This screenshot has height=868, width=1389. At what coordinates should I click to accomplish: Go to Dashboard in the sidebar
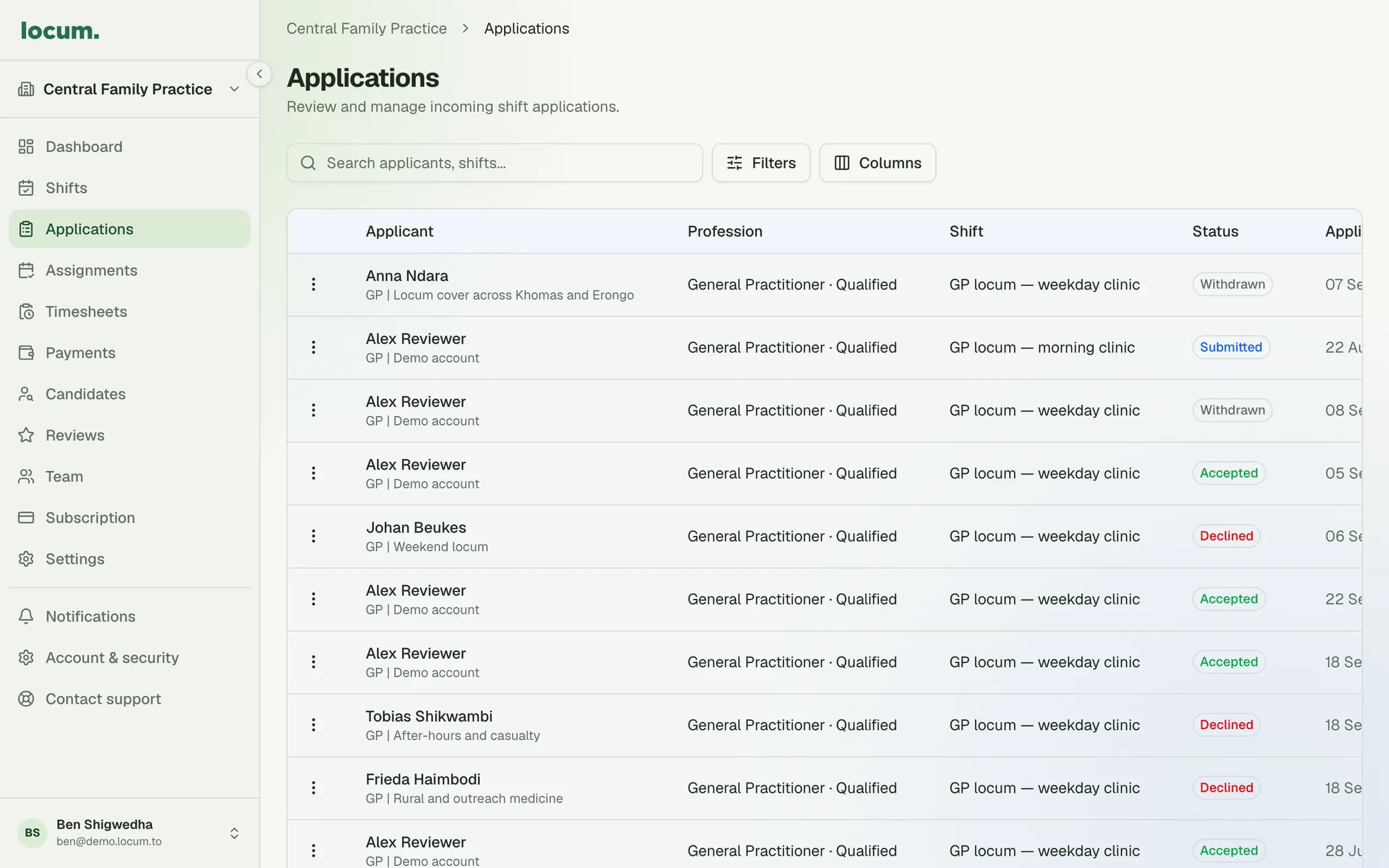click(x=130, y=146)
